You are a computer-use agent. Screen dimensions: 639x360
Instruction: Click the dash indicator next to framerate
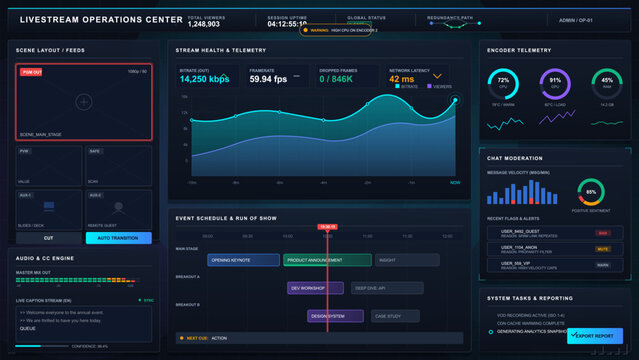coord(297,76)
